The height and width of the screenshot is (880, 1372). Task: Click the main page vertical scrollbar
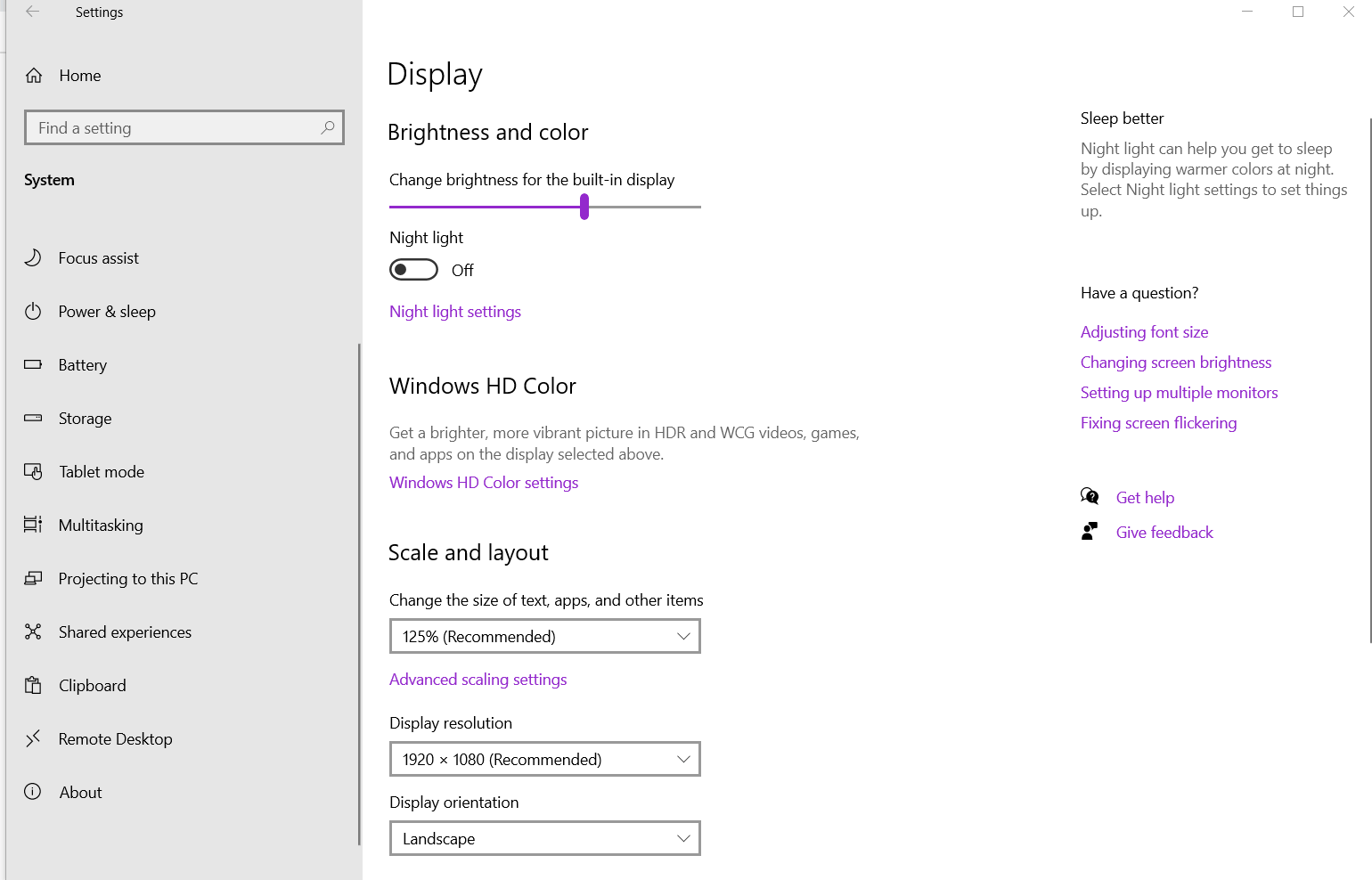click(x=1369, y=379)
